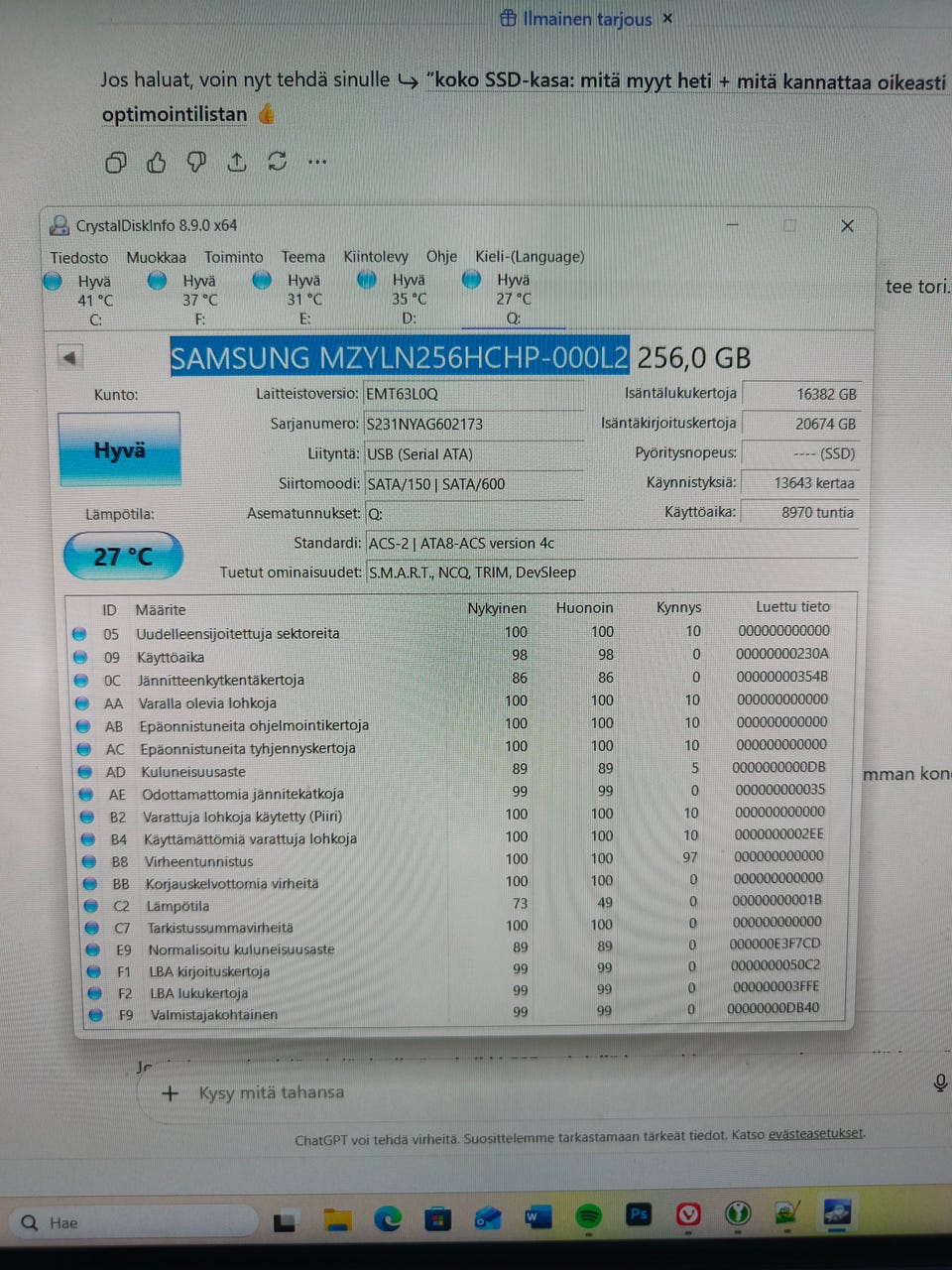
Task: Click status dot for C2 Lämpötila row
Action: tap(91, 905)
